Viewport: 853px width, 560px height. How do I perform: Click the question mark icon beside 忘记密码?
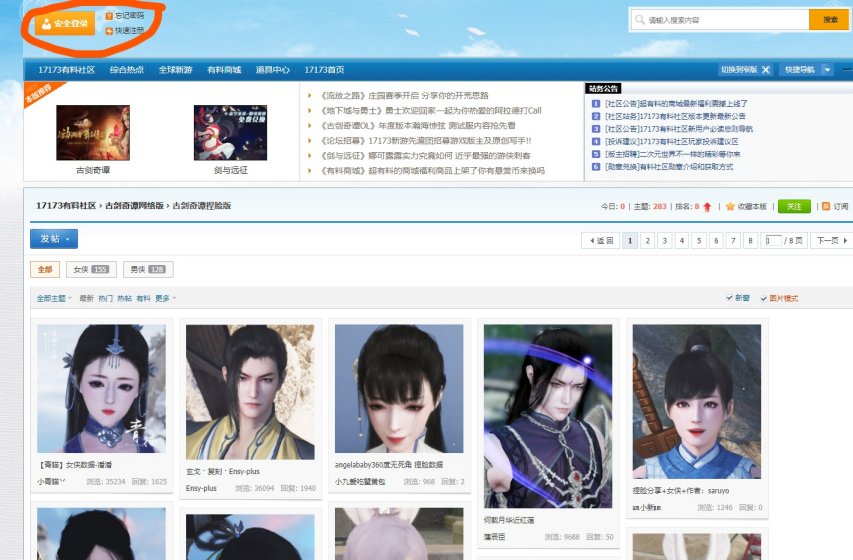[x=109, y=16]
